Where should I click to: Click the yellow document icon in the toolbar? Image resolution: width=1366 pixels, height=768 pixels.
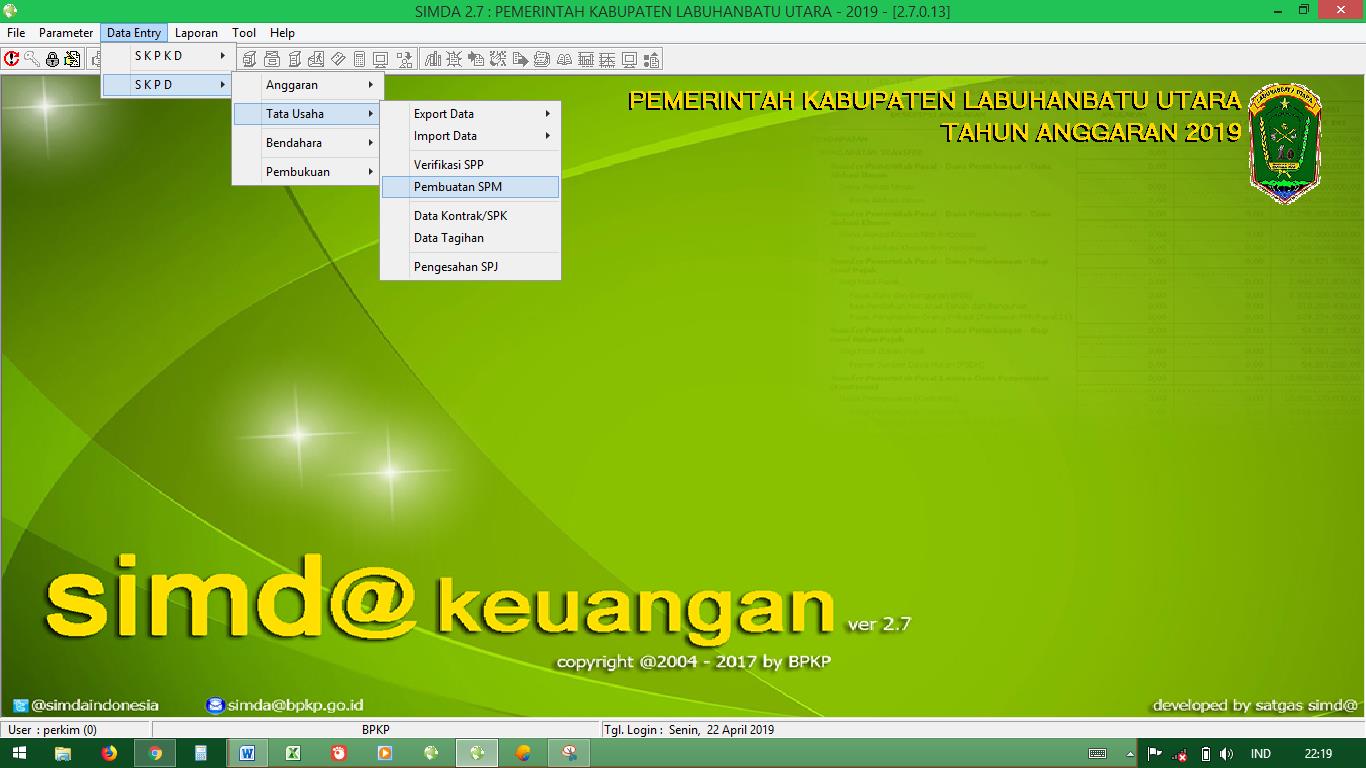72,59
